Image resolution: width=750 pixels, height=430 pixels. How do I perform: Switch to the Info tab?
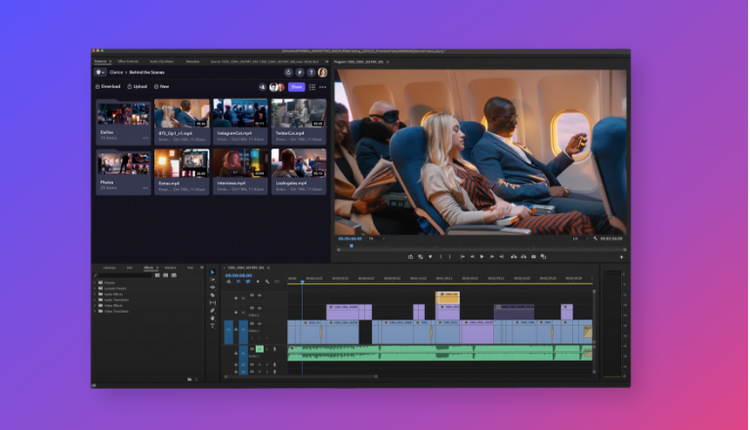point(130,268)
